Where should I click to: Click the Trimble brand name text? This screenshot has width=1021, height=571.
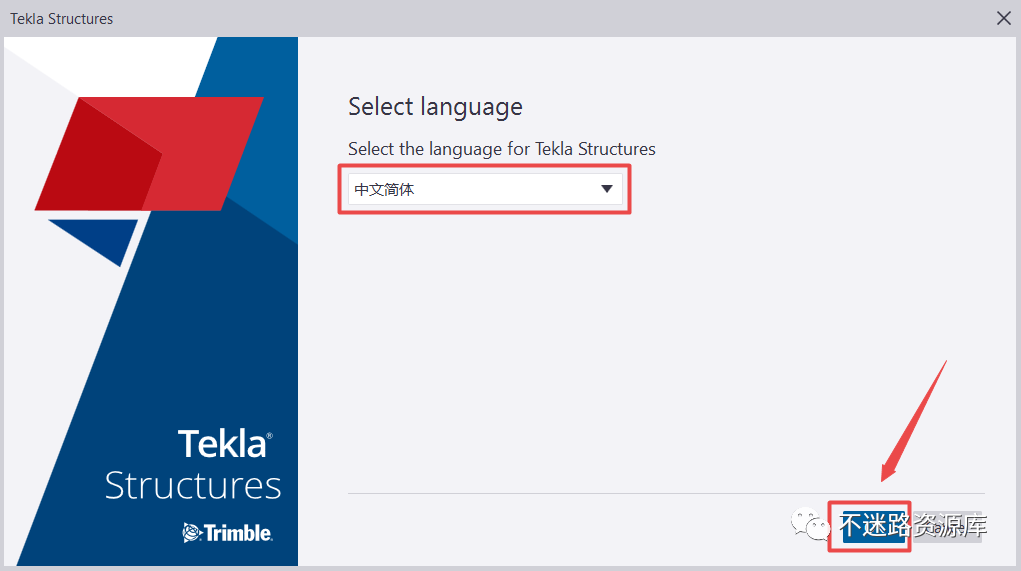(x=238, y=533)
